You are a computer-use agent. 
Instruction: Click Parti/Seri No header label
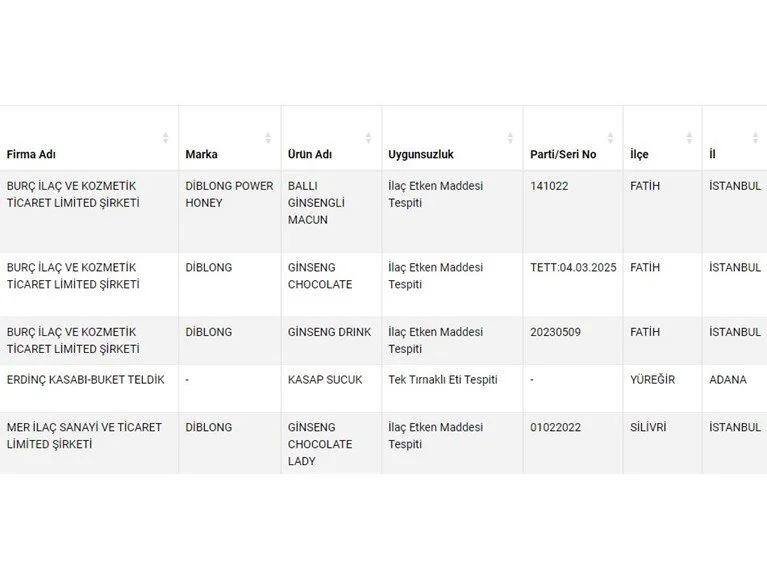point(563,155)
